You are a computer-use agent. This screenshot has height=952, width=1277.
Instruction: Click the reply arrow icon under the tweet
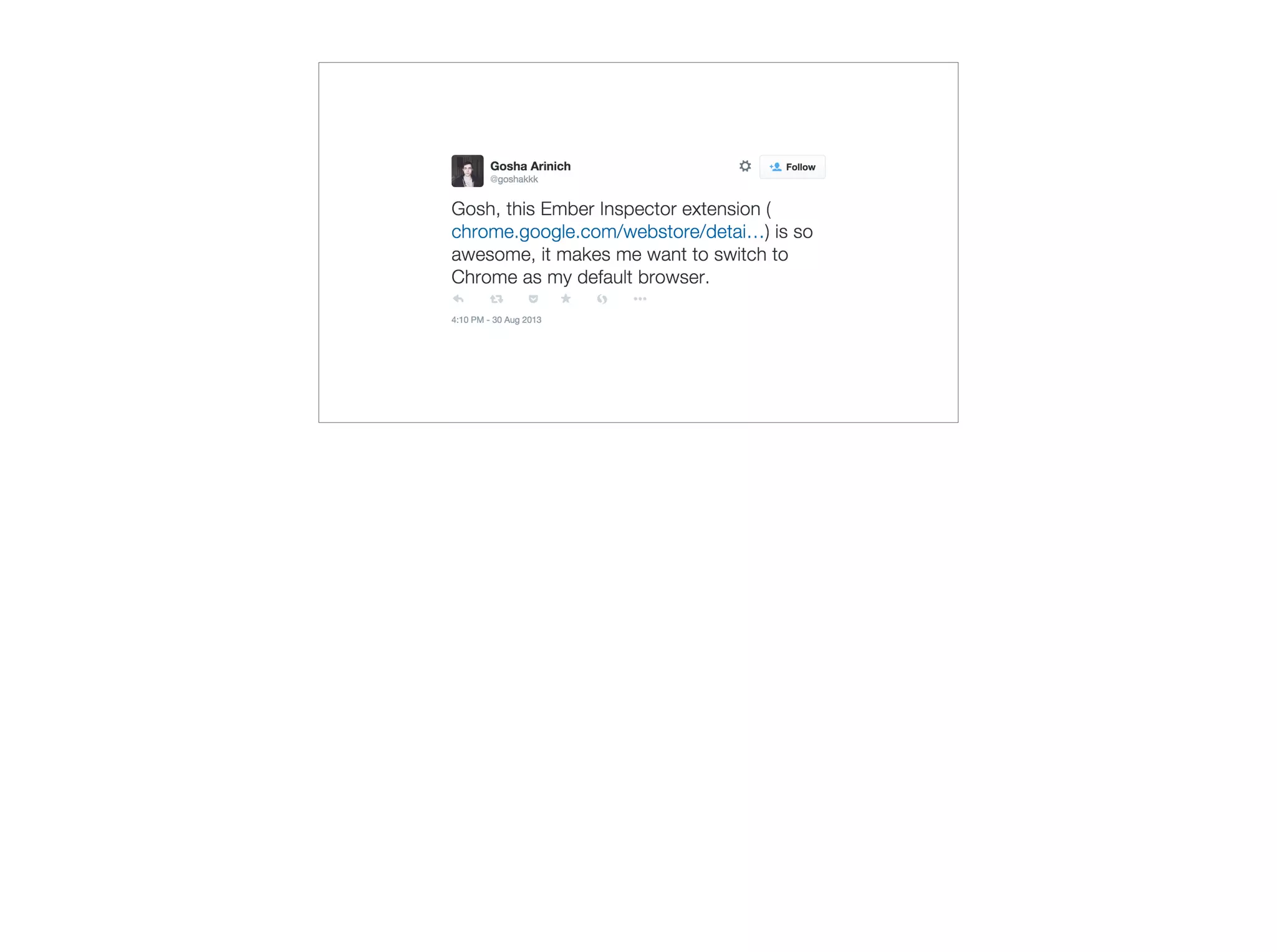458,299
